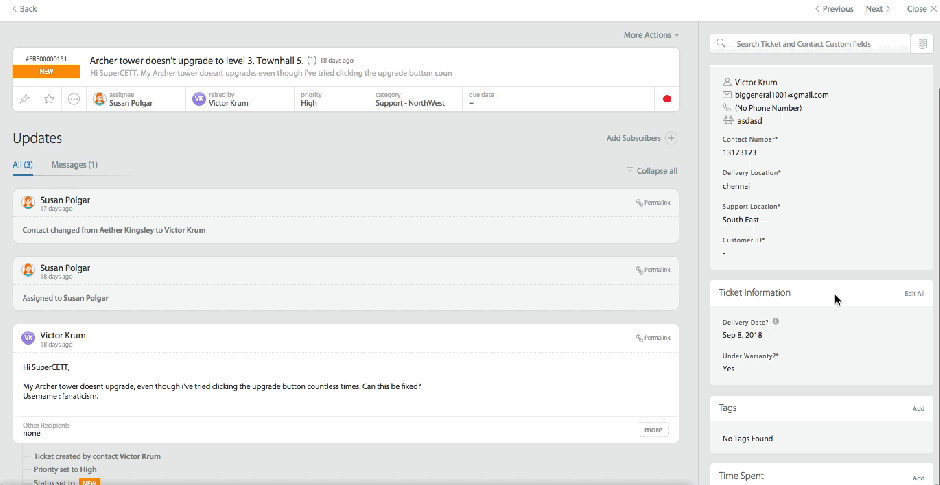Open Permalink of Victor Krum's message
The image size is (940, 485).
point(653,338)
